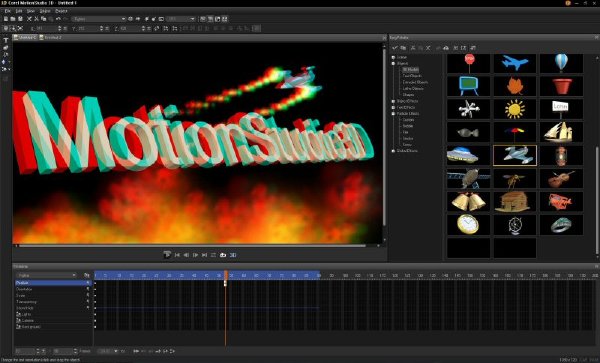600x363 pixels.
Task: Click the gold pocket clock thumbnail
Action: (468, 224)
